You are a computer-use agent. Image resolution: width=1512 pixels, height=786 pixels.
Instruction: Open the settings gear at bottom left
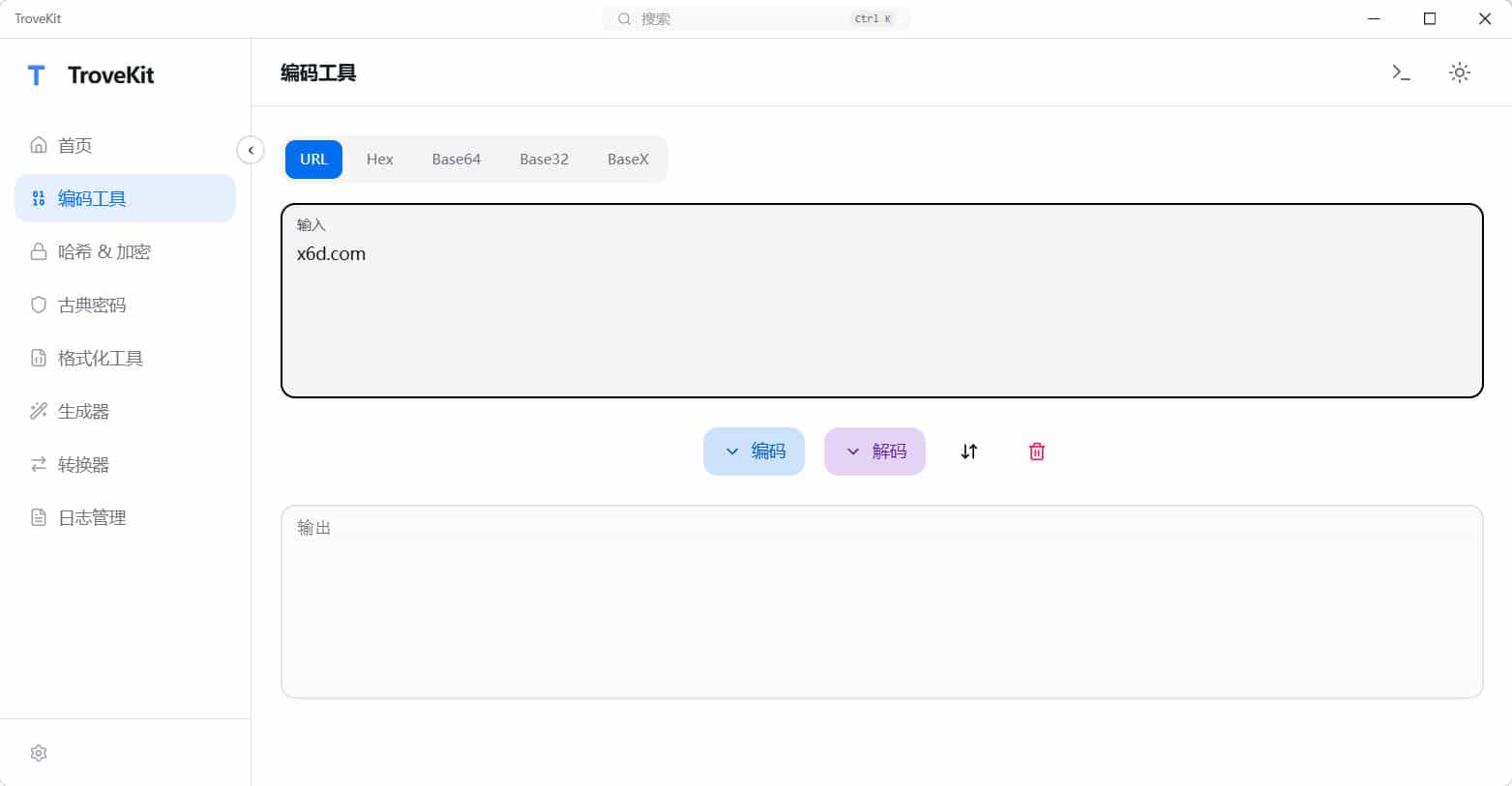39,752
